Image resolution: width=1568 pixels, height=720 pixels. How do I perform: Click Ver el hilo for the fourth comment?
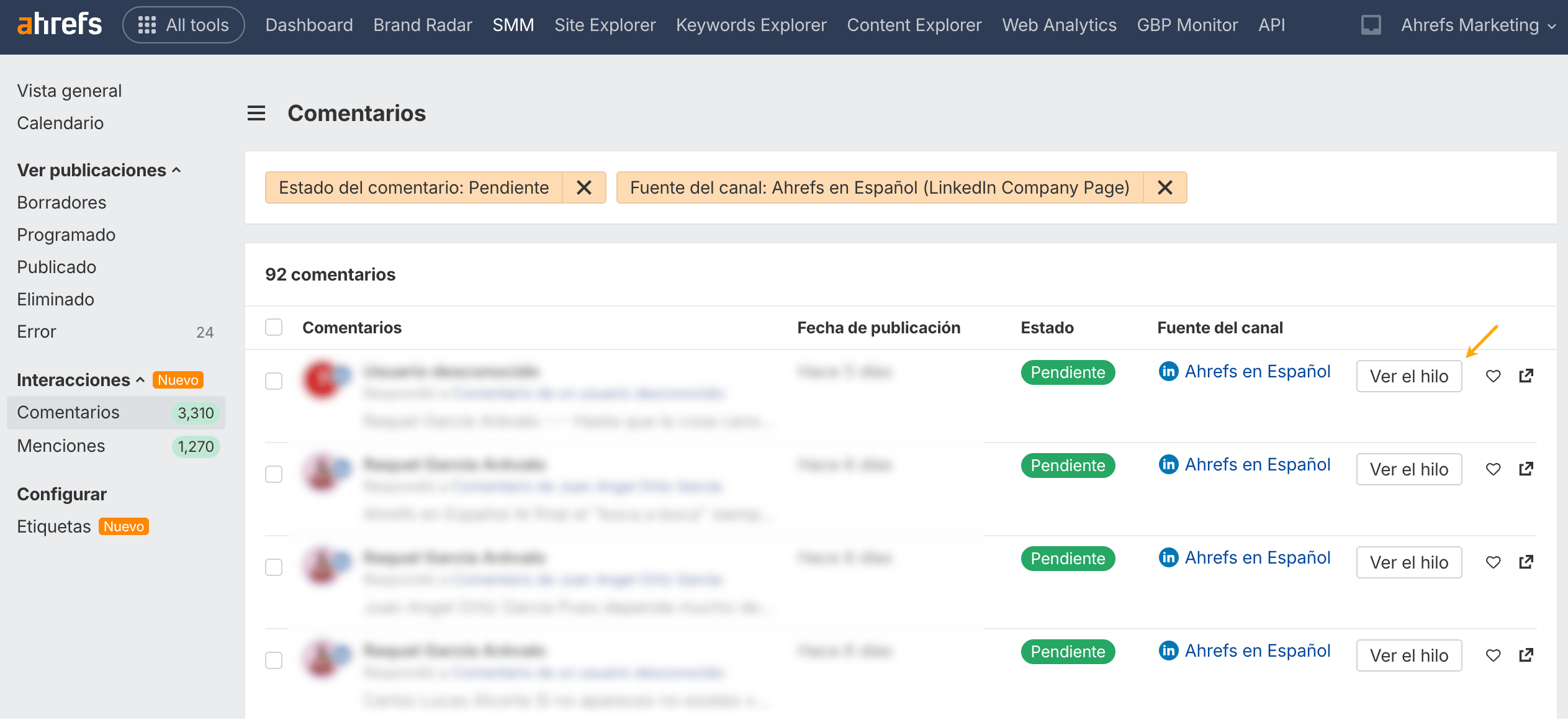[x=1409, y=655]
